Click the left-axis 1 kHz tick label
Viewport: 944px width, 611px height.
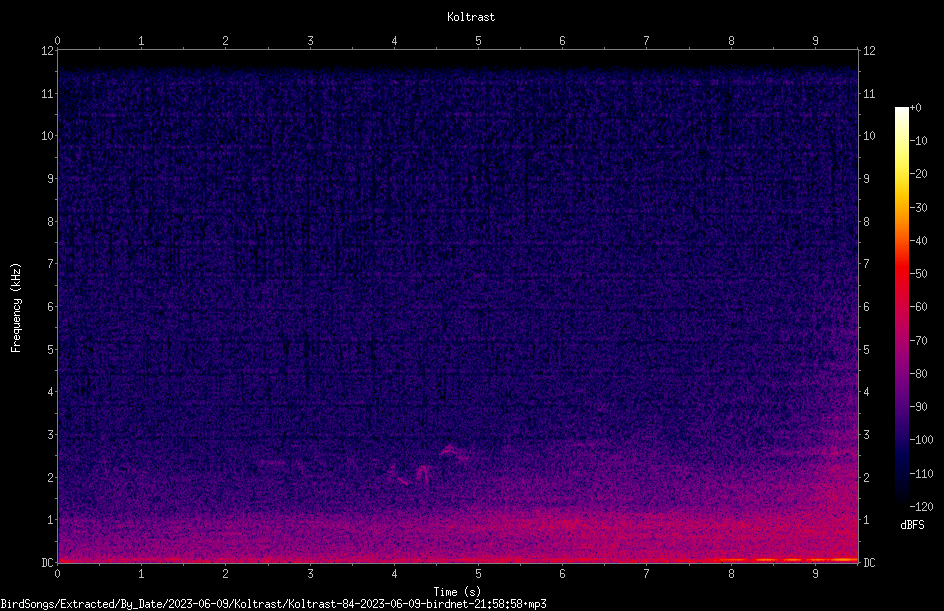coord(51,520)
